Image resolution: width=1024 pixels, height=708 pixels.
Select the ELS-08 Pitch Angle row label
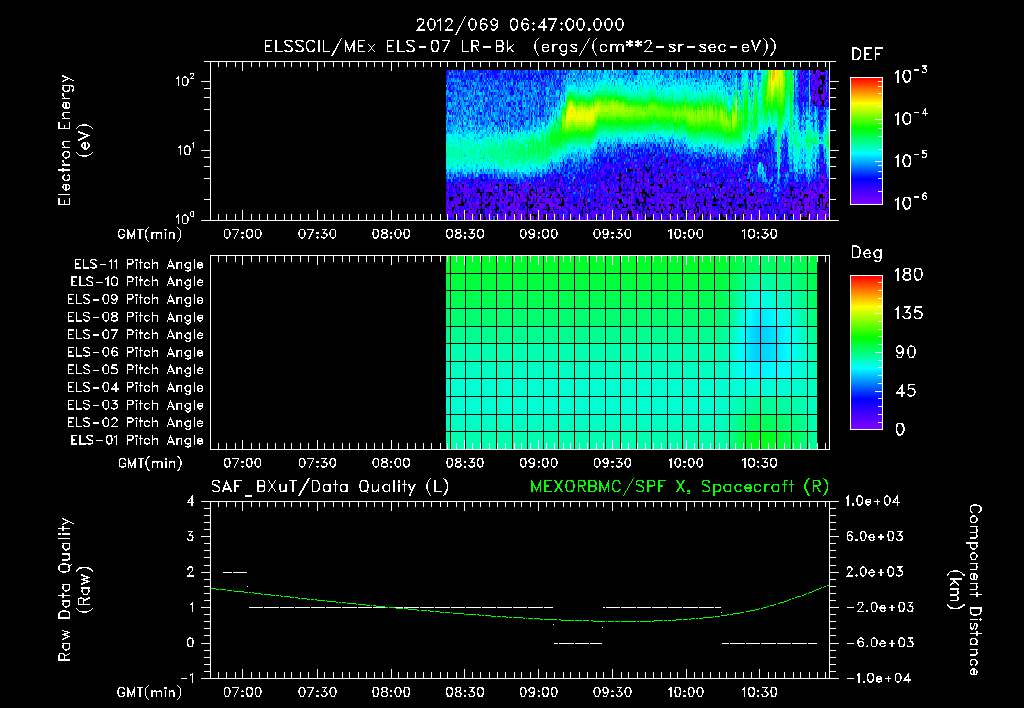pyautogui.click(x=135, y=317)
